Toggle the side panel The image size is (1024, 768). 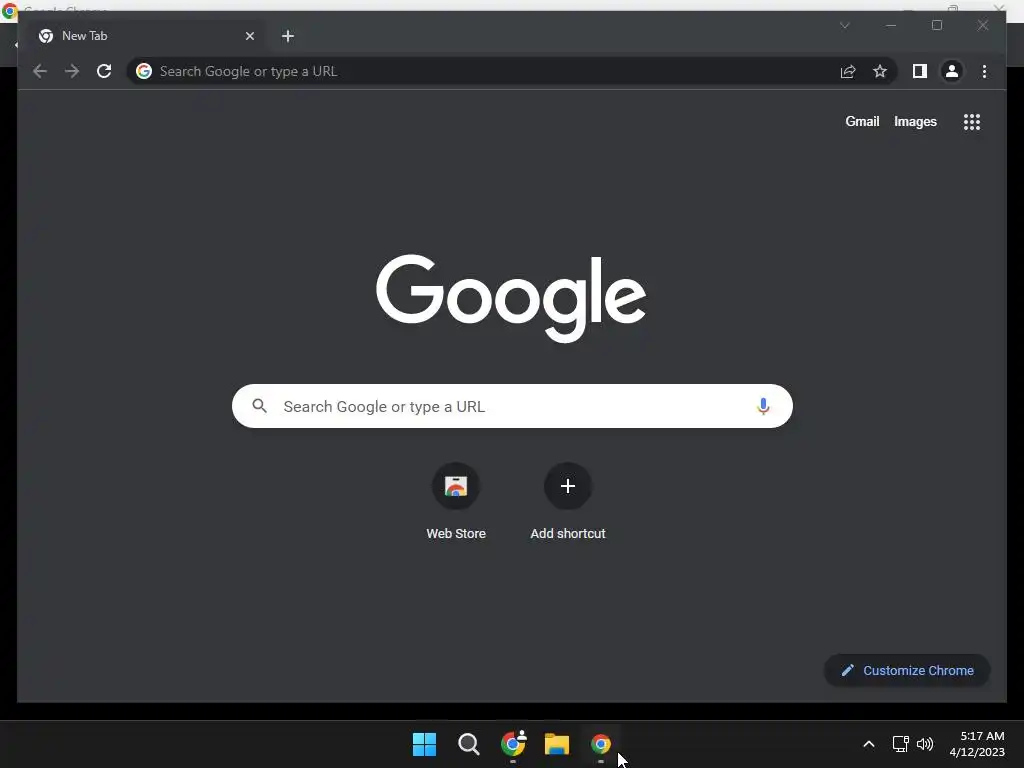pos(920,71)
